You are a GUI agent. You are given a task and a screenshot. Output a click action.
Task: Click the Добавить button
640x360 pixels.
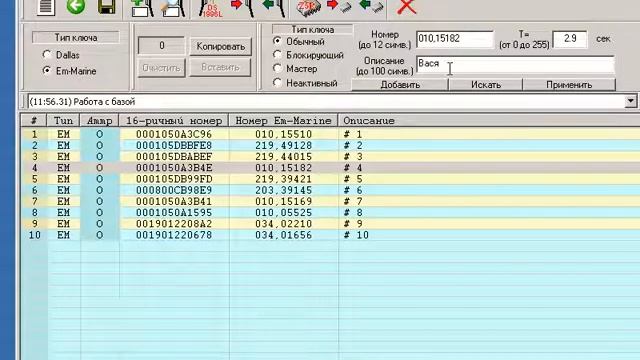click(x=400, y=84)
